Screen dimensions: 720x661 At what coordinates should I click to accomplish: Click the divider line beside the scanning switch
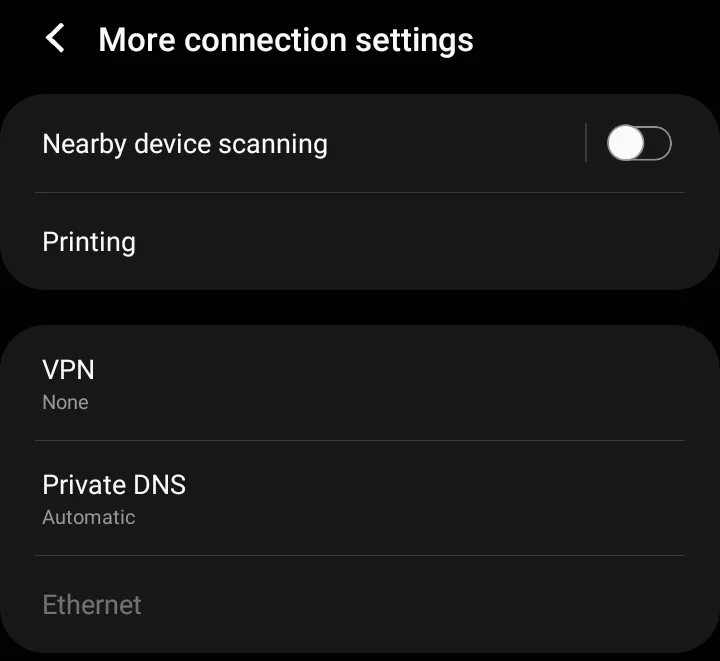coord(586,144)
